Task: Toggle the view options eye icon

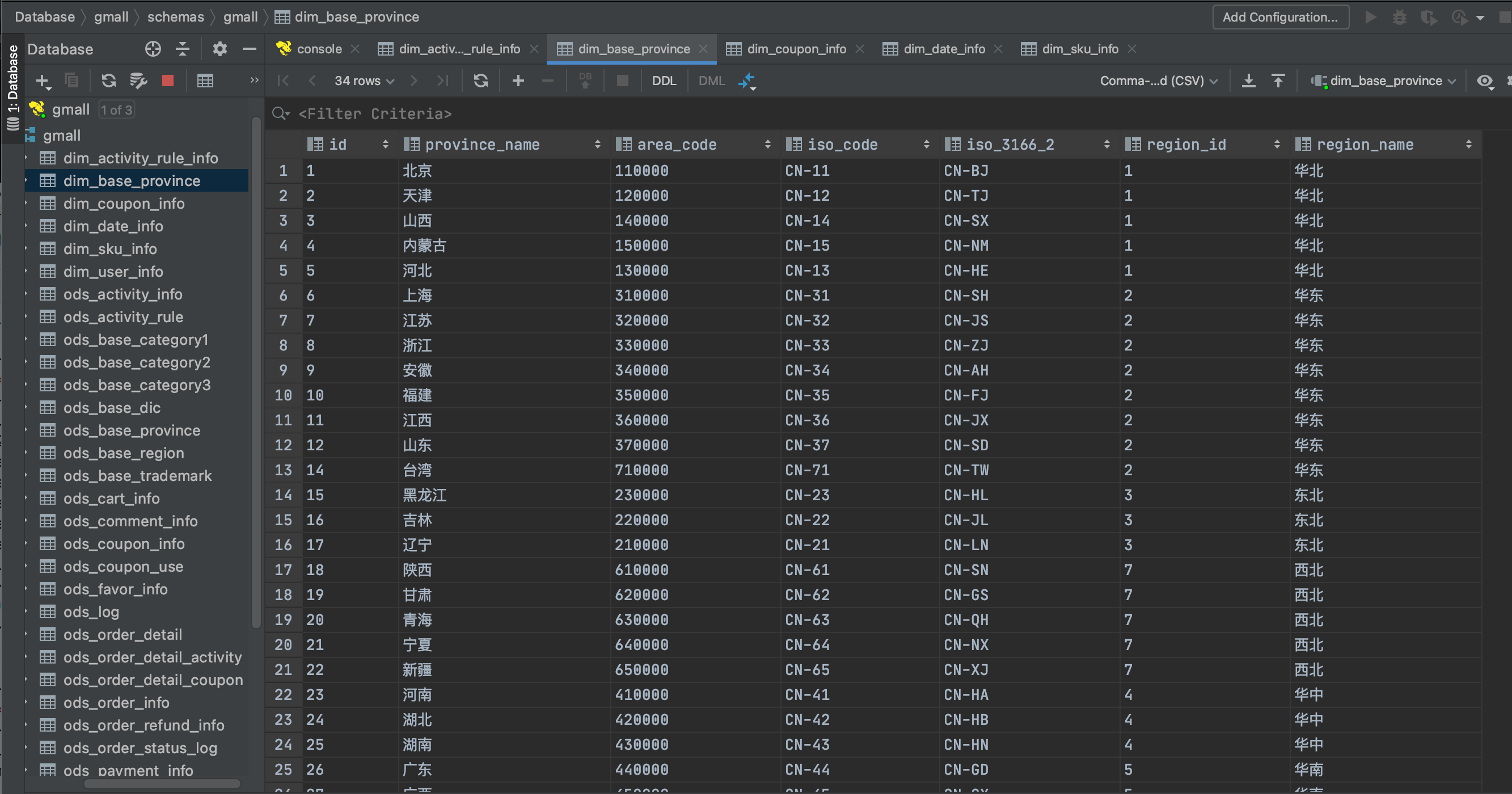Action: 1484,81
